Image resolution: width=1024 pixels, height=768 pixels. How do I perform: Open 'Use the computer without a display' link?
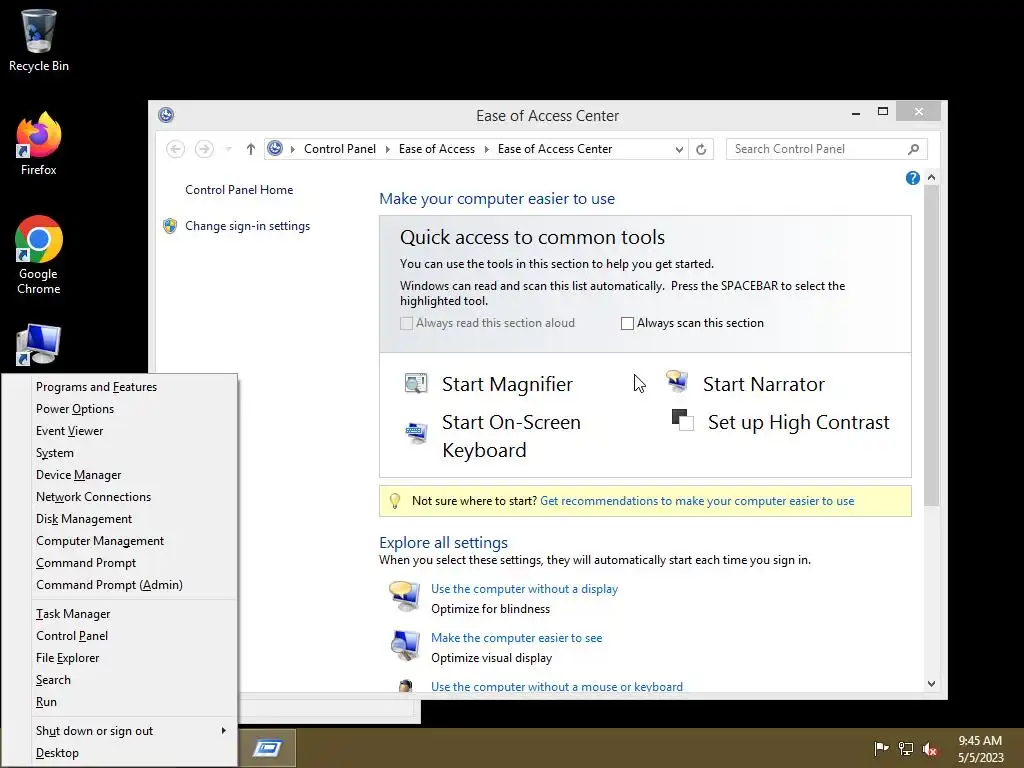coord(524,589)
